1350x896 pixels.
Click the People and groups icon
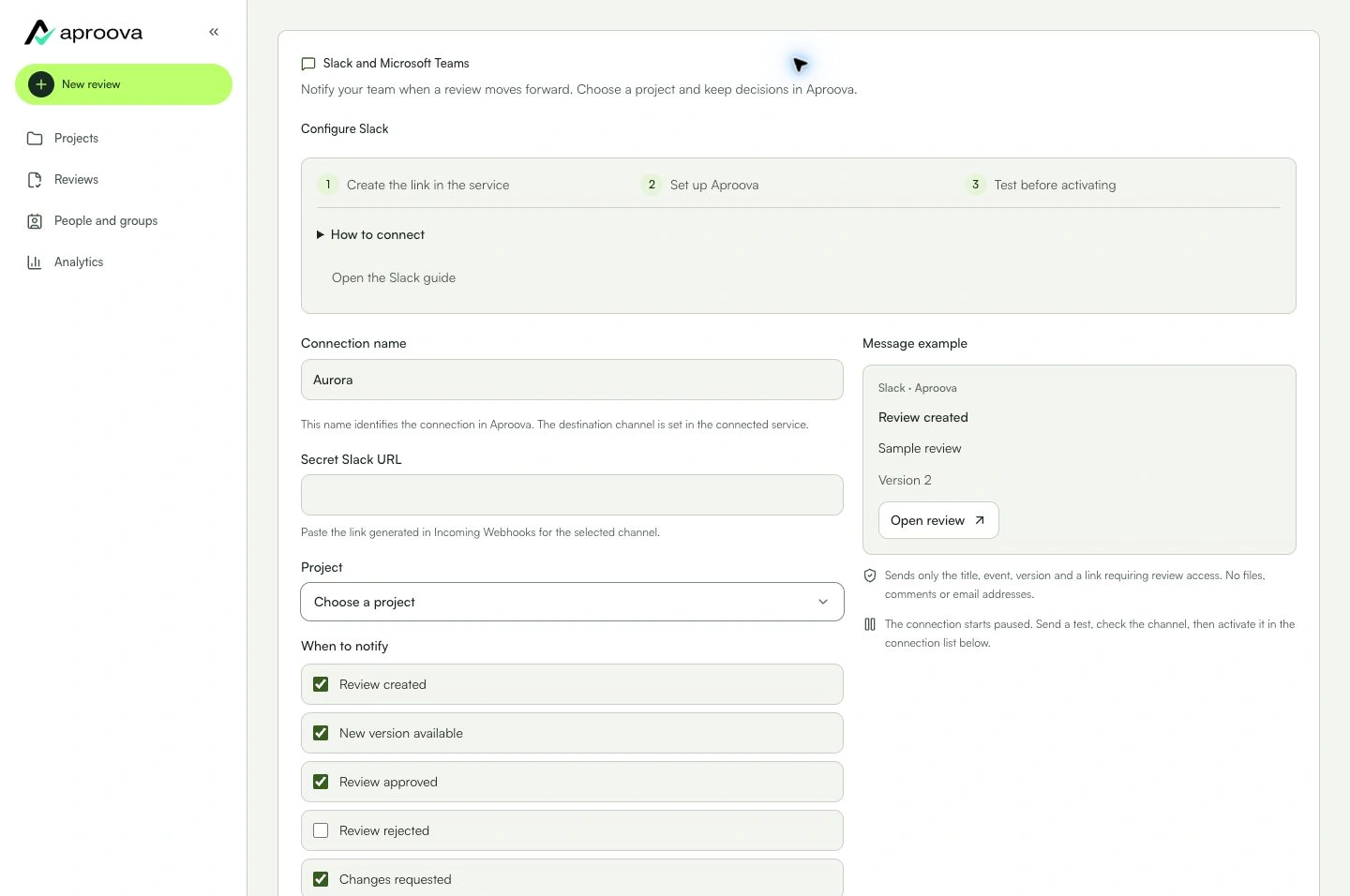tap(35, 221)
